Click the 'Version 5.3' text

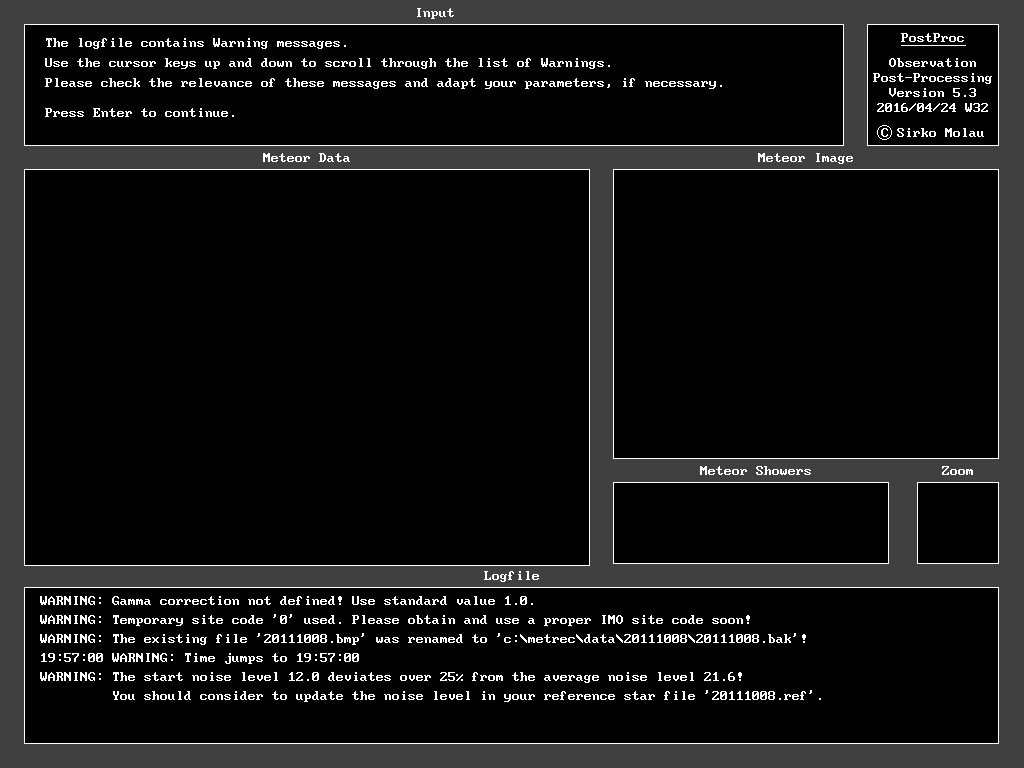pyautogui.click(x=932, y=93)
